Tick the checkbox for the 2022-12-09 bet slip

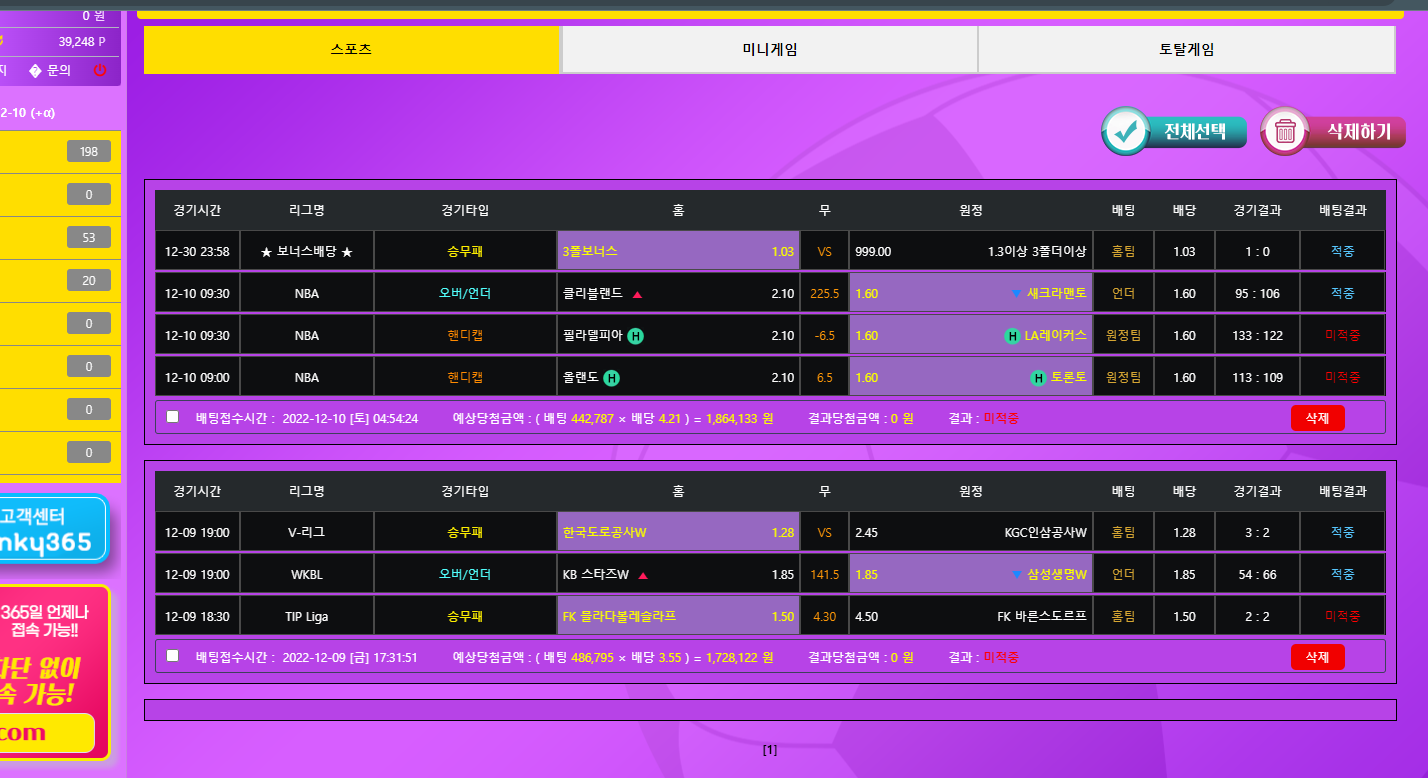point(173,656)
